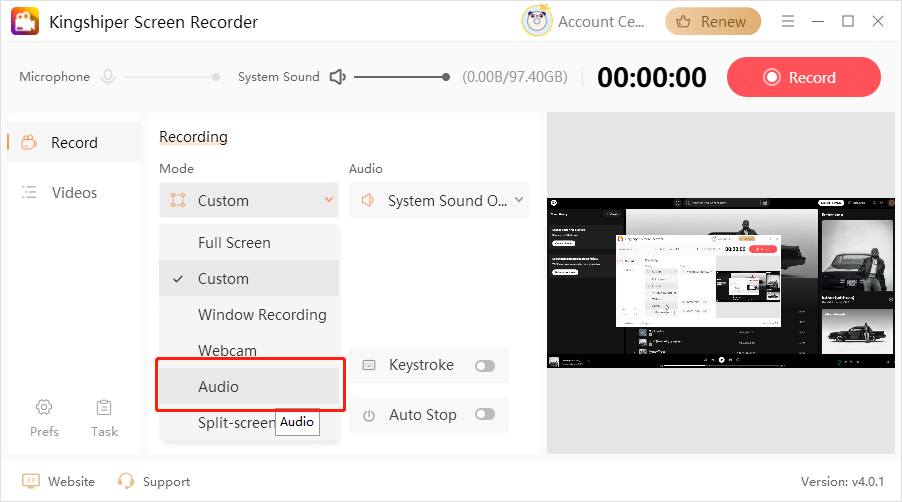The height and width of the screenshot is (502, 902).
Task: Click the Recording section heading
Action: pyautogui.click(x=193, y=137)
